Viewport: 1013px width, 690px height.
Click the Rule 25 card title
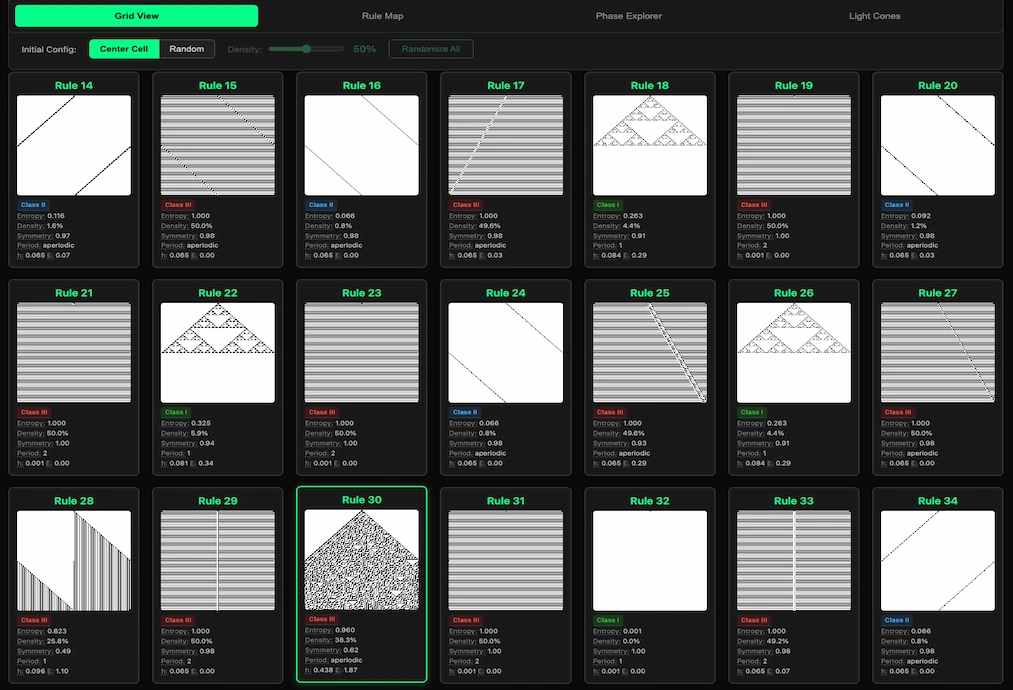point(649,293)
